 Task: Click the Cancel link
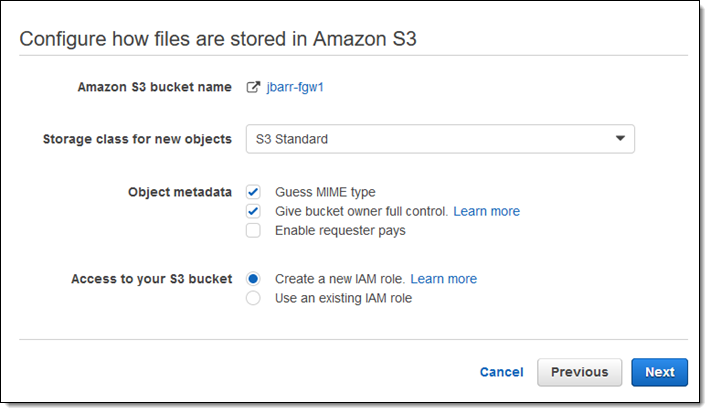[501, 372]
